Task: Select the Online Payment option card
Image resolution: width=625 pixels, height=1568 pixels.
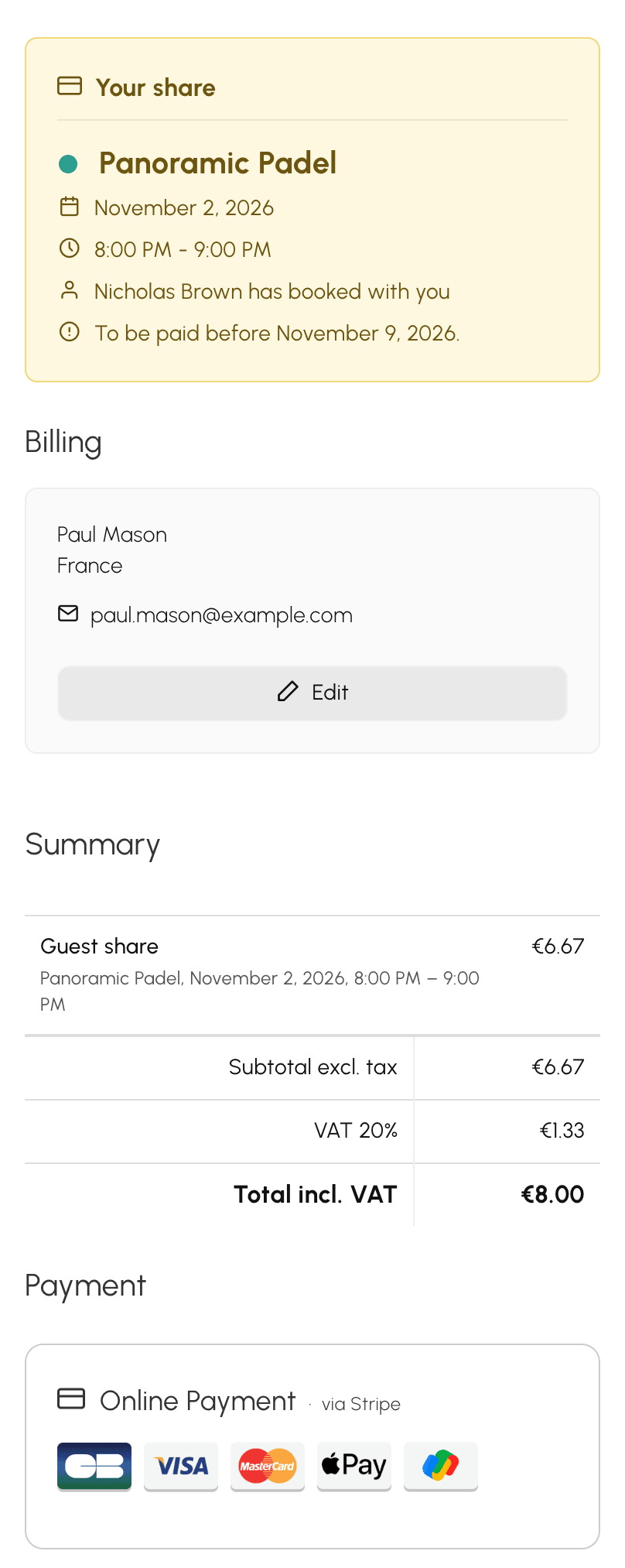Action: tap(312, 1446)
